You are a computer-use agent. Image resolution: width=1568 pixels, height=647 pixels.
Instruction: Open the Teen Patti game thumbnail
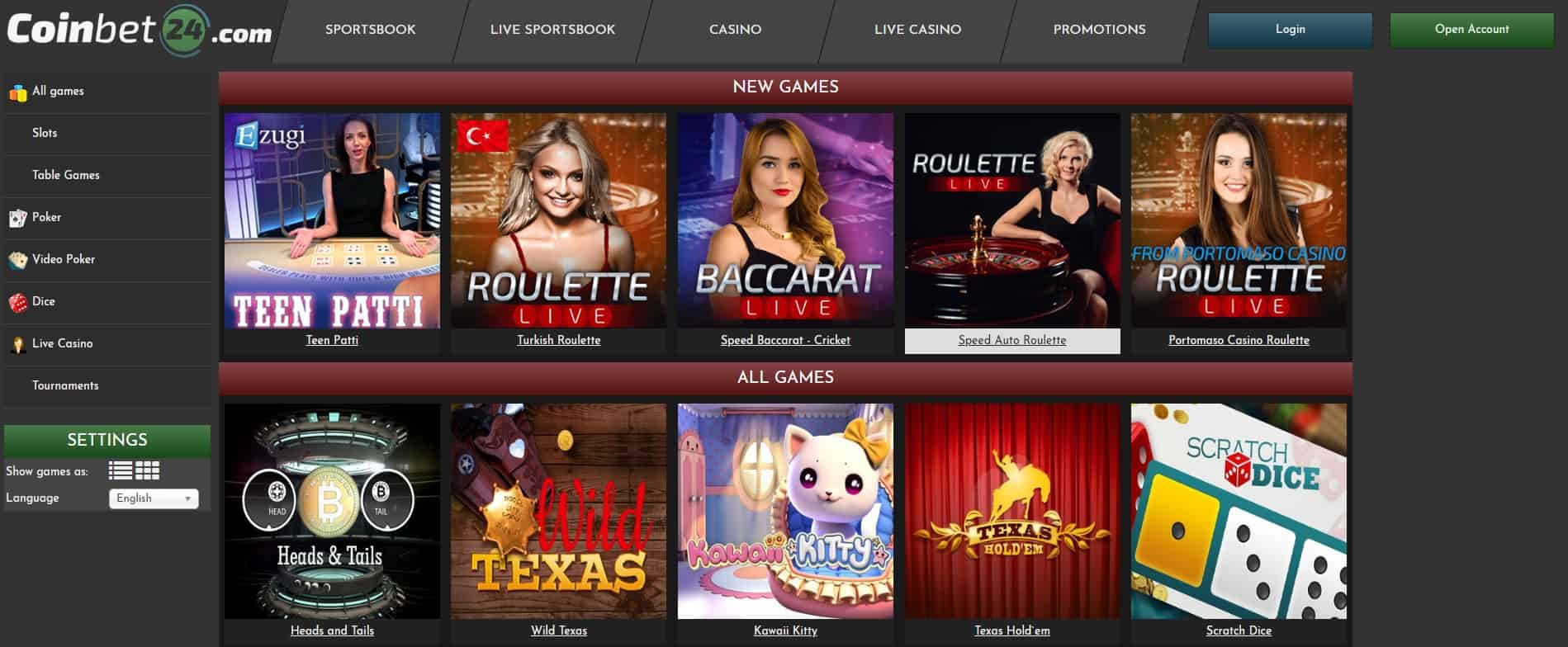coord(332,220)
